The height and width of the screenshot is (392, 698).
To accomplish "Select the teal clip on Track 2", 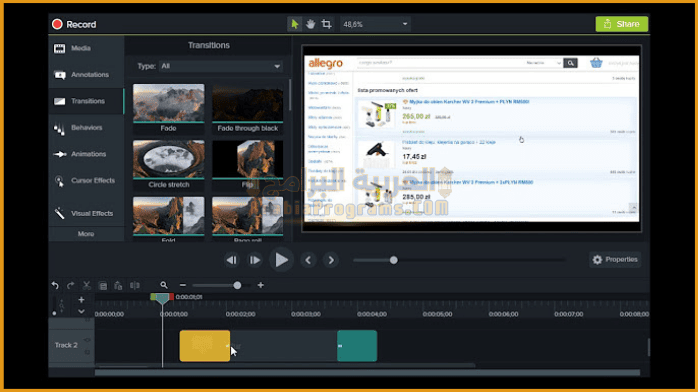I will [357, 346].
